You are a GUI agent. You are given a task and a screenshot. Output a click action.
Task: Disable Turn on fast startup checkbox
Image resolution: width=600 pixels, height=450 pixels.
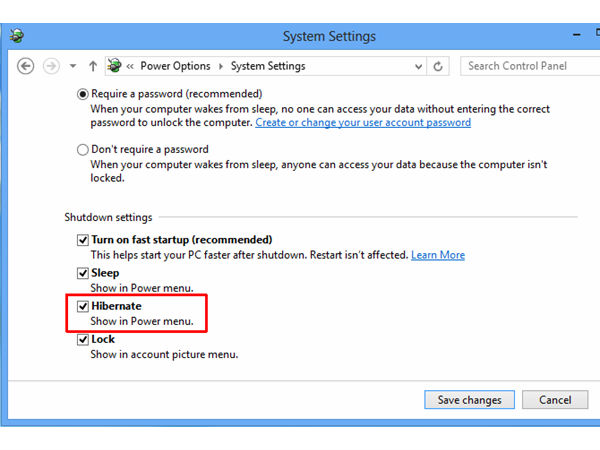tap(83, 240)
